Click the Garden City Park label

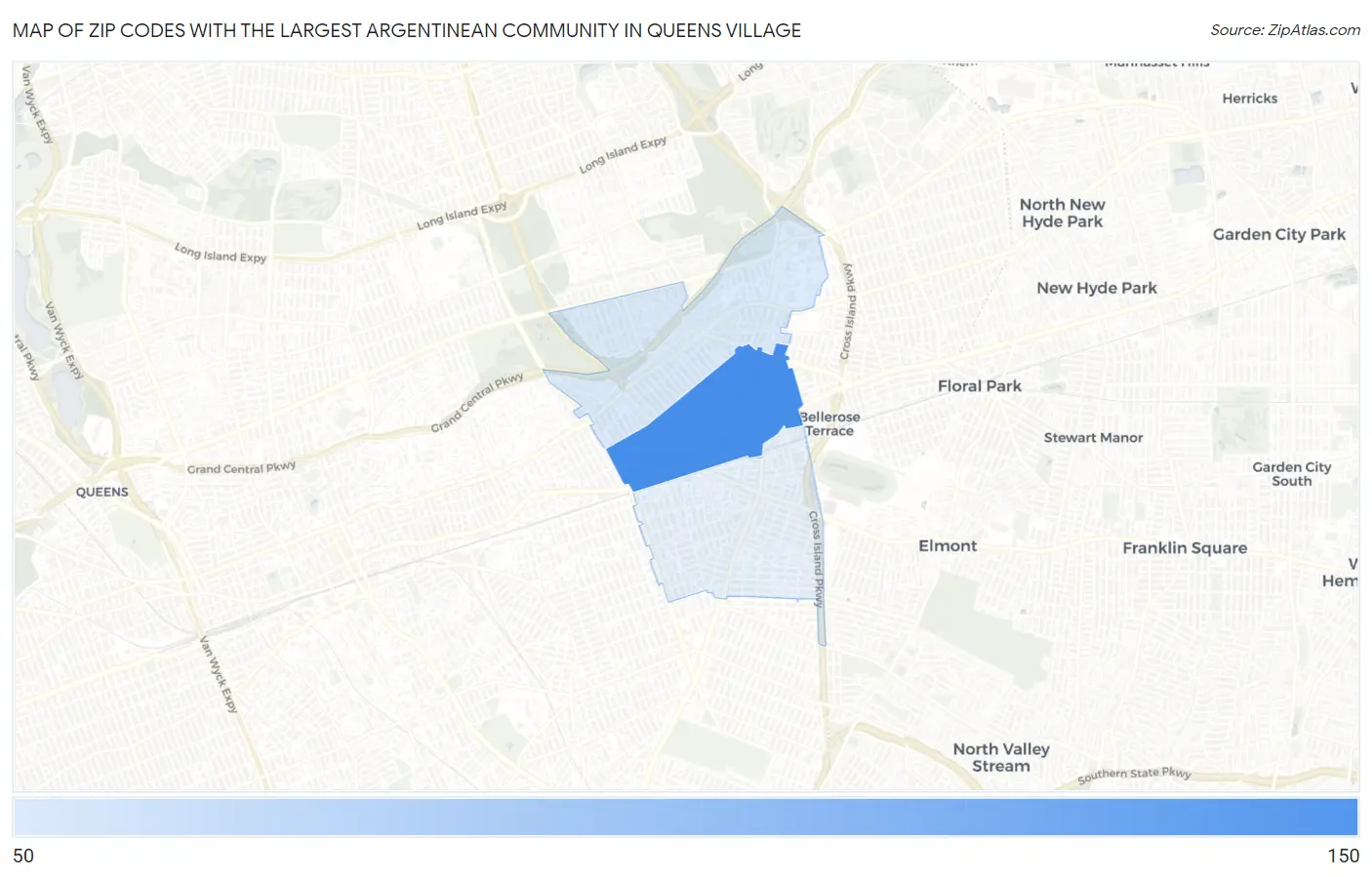1278,234
